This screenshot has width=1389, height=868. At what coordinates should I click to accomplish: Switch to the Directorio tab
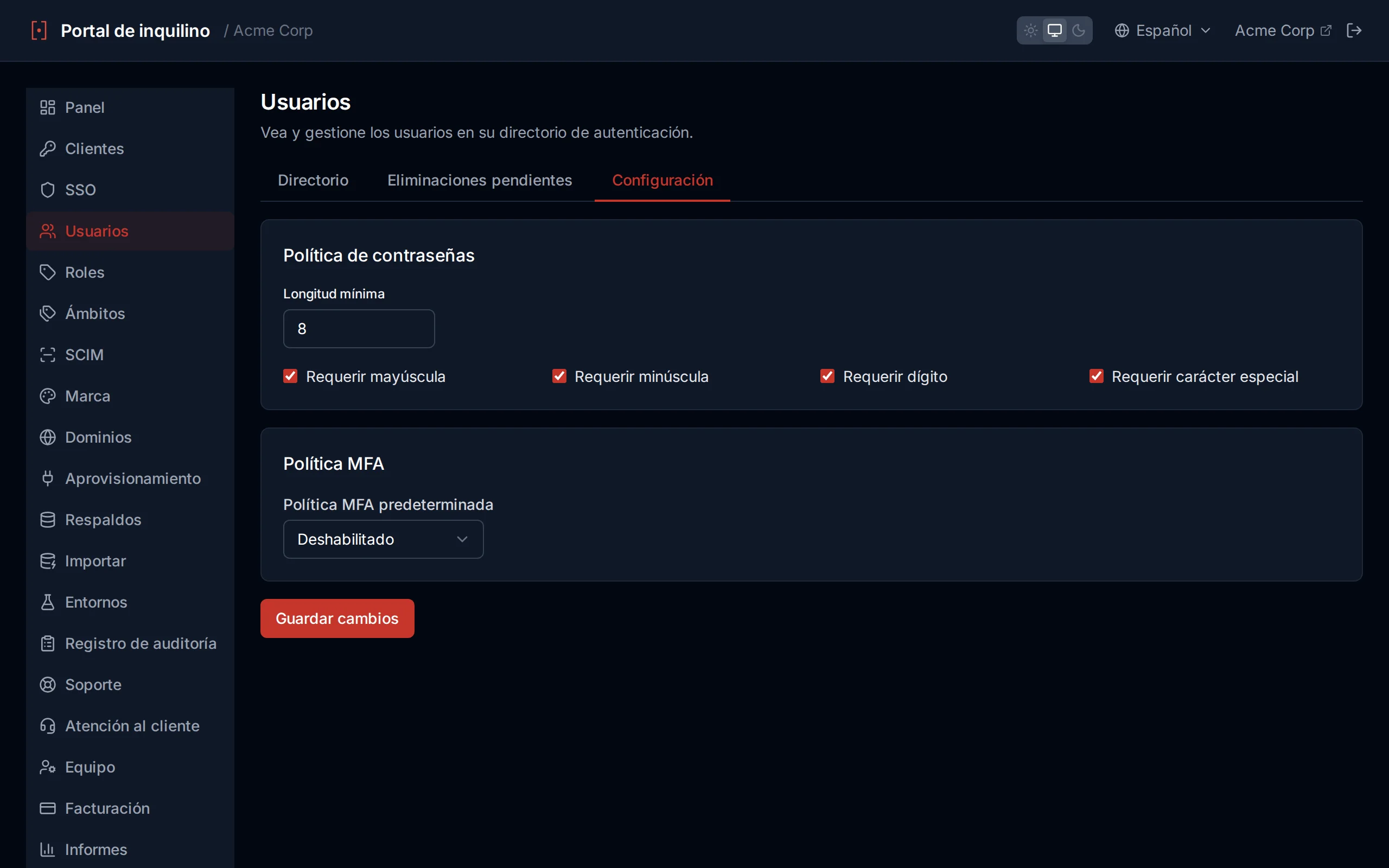[313, 180]
